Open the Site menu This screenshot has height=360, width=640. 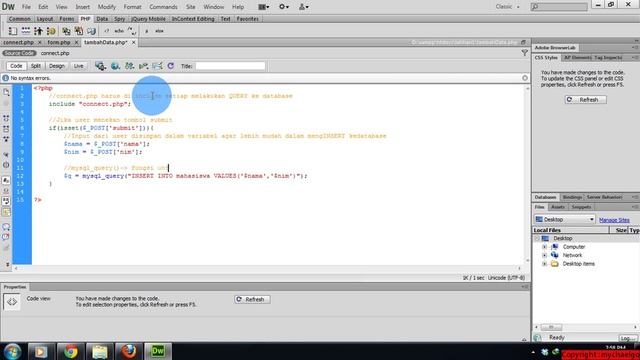click(191, 7)
